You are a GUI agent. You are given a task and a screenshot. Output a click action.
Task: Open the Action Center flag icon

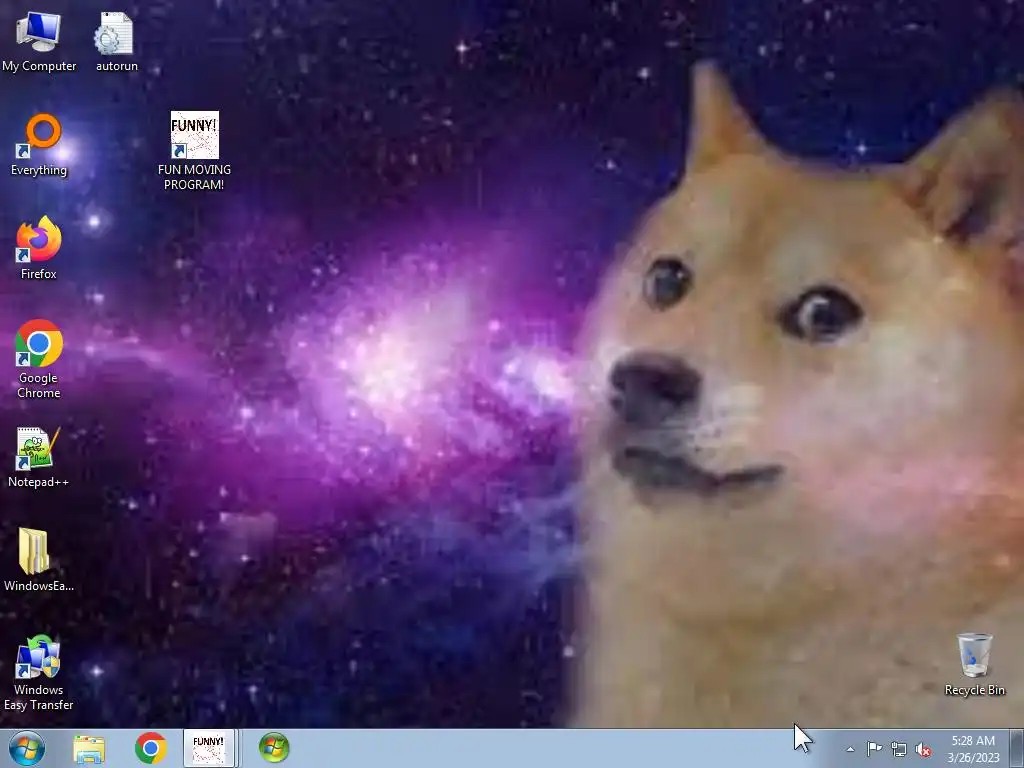pos(874,749)
